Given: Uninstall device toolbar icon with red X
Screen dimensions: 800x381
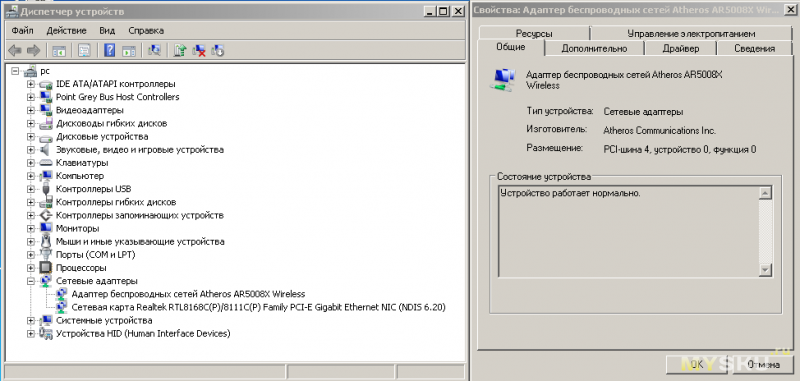Looking at the screenshot, I should 198,50.
